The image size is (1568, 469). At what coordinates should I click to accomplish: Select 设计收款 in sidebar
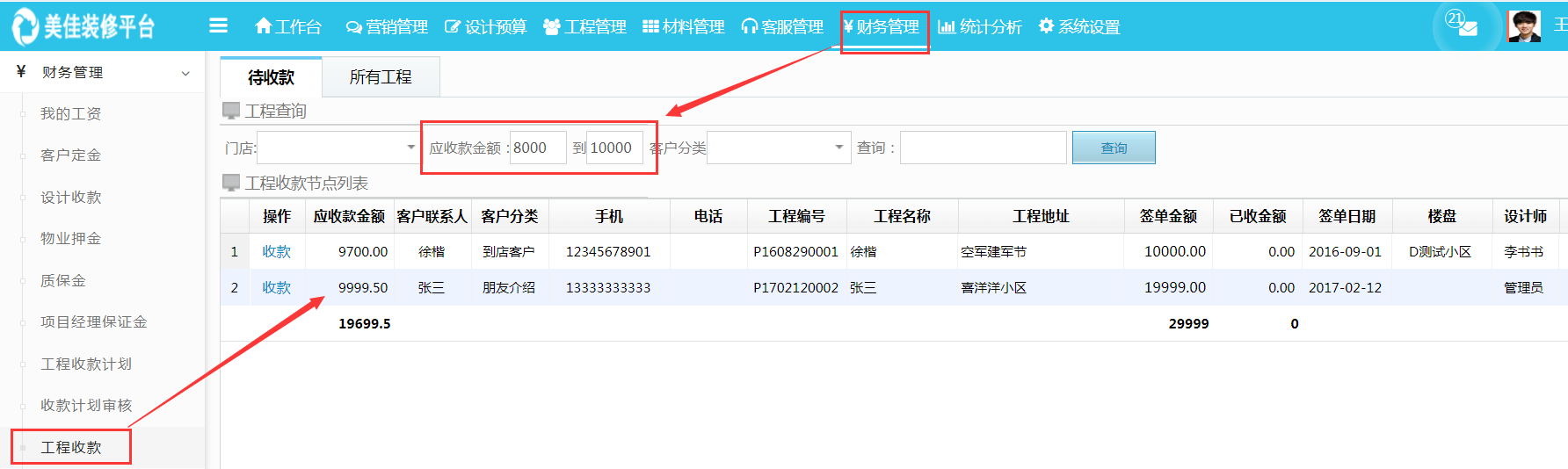point(70,197)
